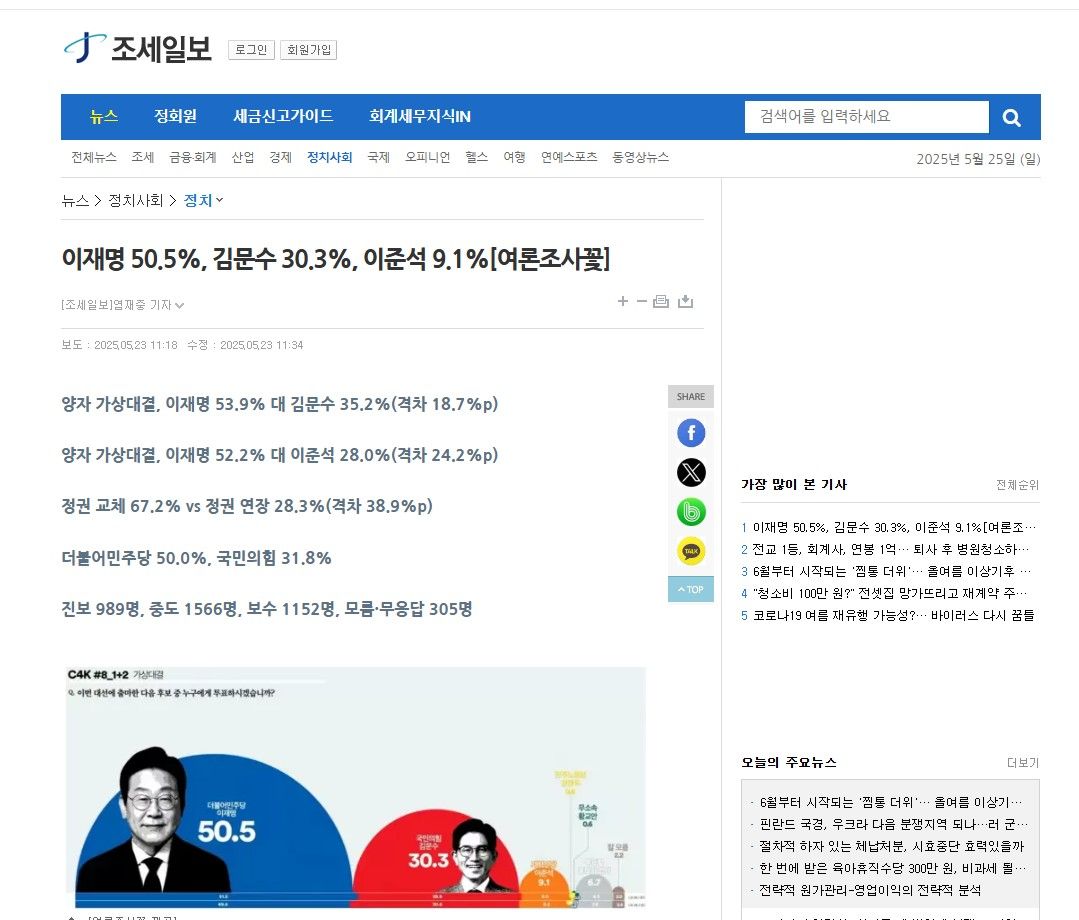
Task: Click the article download/export icon
Action: click(x=685, y=301)
